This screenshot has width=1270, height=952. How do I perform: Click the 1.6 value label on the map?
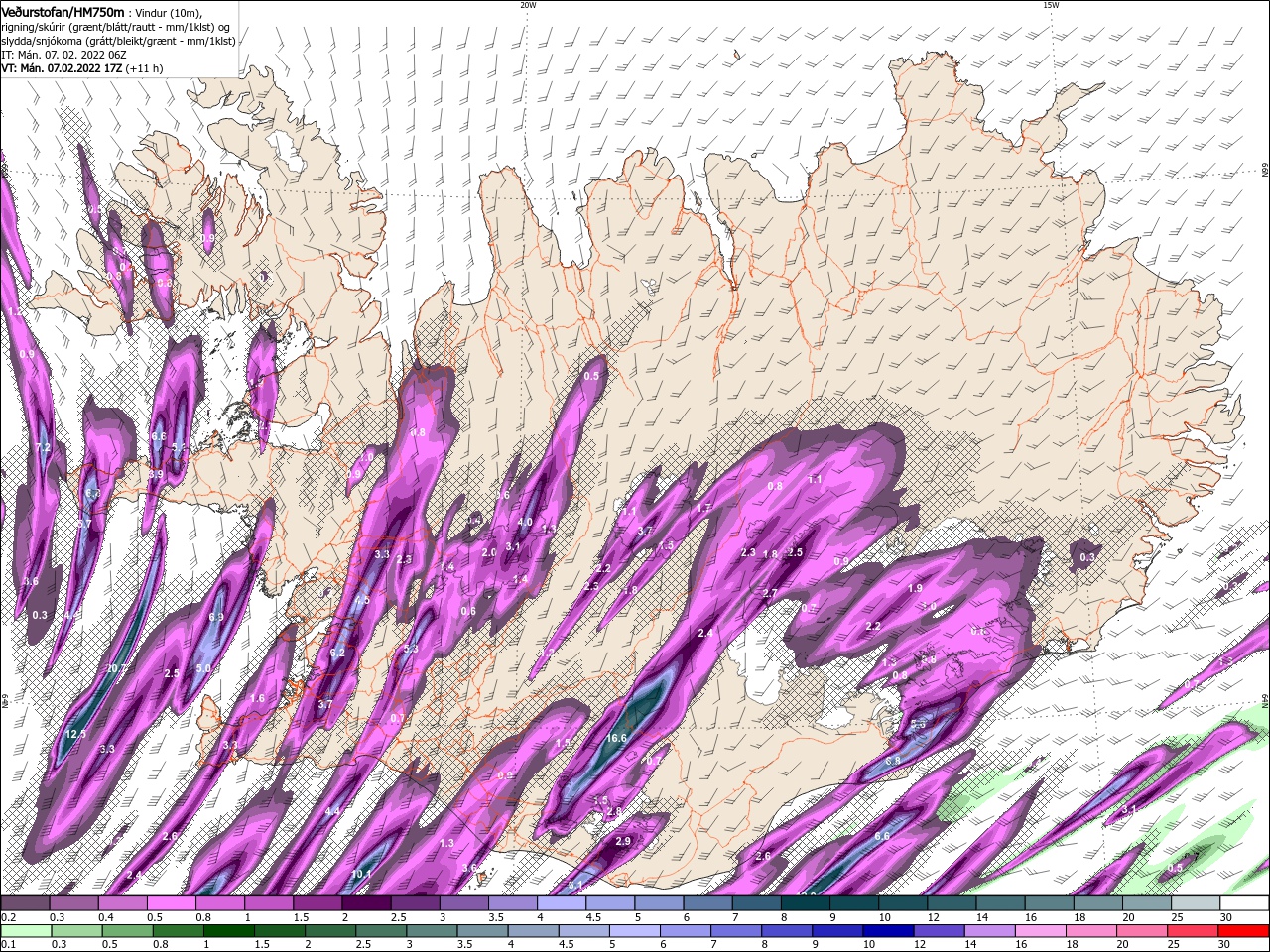[258, 699]
